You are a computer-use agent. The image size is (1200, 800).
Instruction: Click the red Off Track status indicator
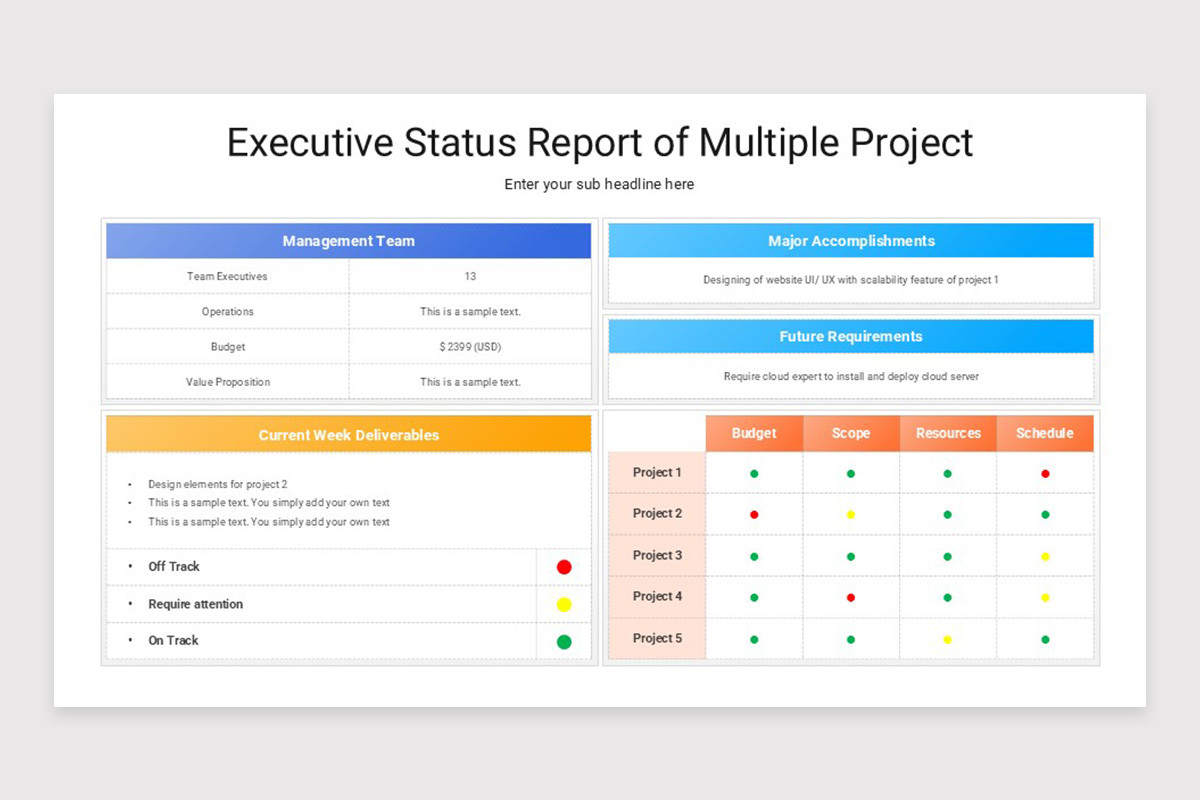563,566
